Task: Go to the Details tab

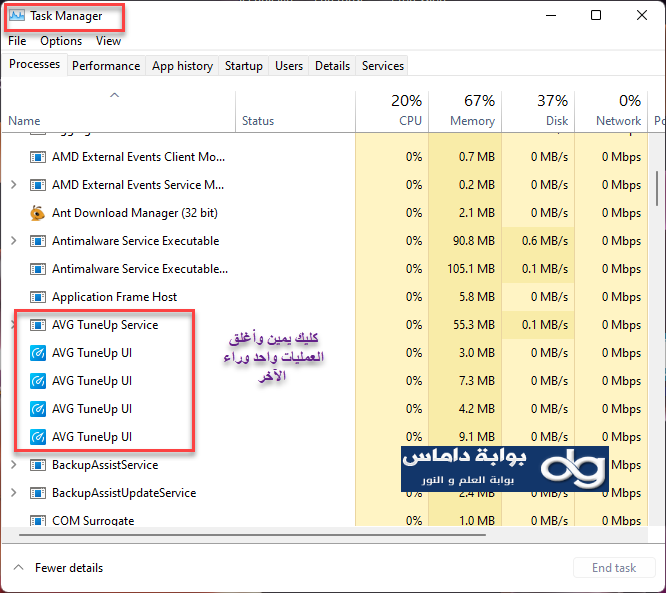Action: click(x=332, y=66)
